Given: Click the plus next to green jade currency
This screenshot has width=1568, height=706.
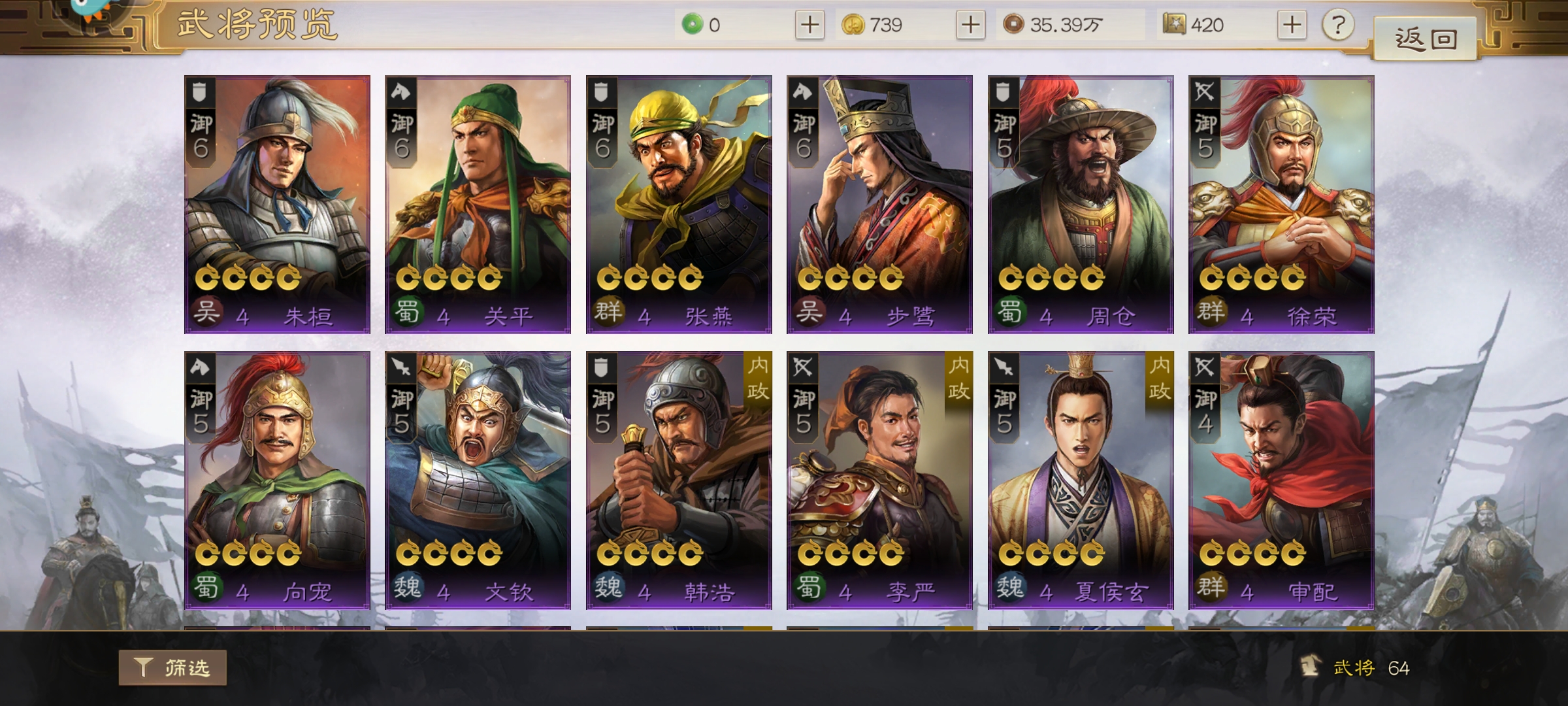Looking at the screenshot, I should 809,25.
